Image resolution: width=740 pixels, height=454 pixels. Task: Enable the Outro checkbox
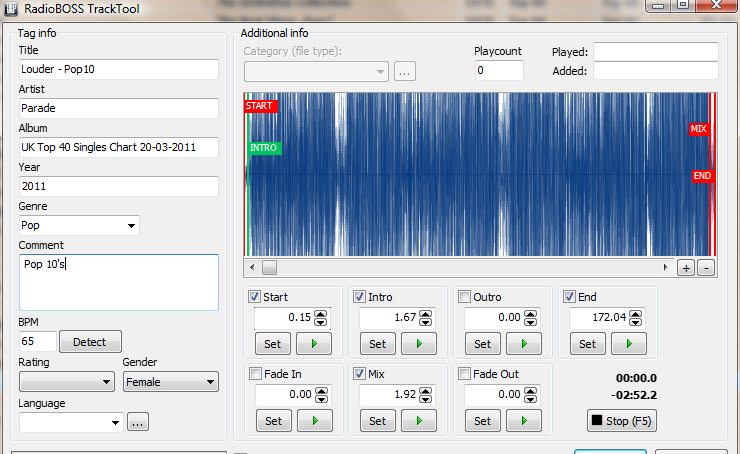point(464,297)
